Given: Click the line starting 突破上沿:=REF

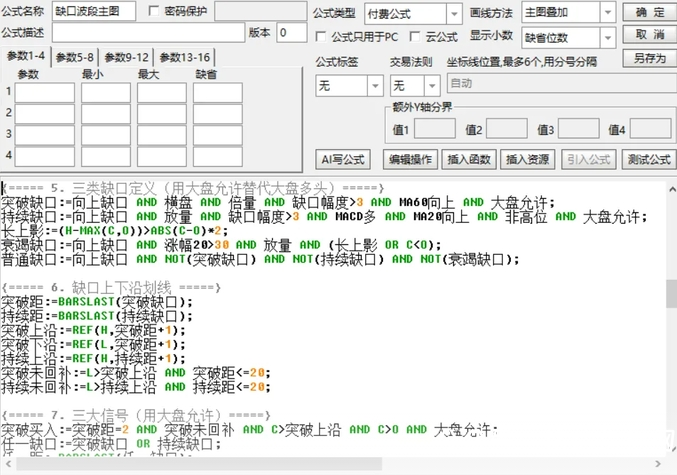Looking at the screenshot, I should pos(93,330).
